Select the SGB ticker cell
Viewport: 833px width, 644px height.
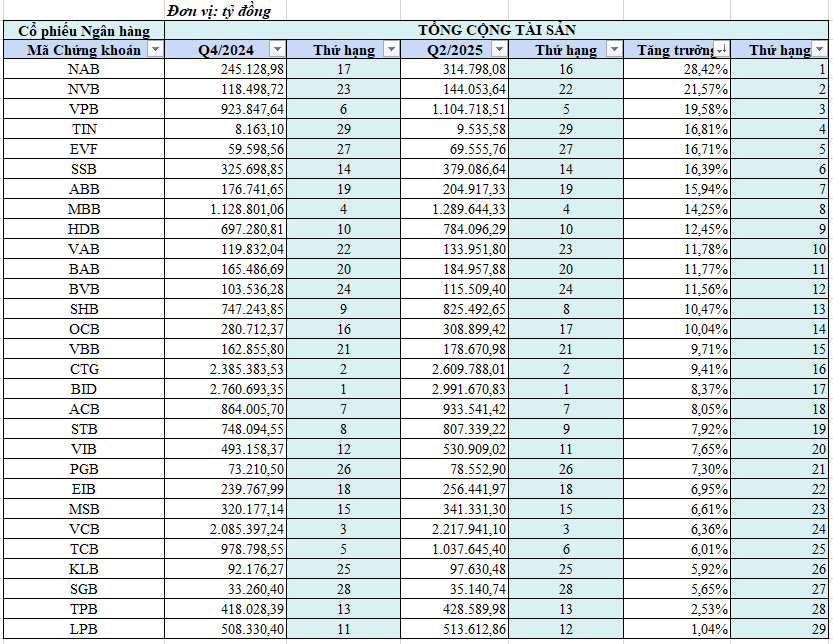84,589
